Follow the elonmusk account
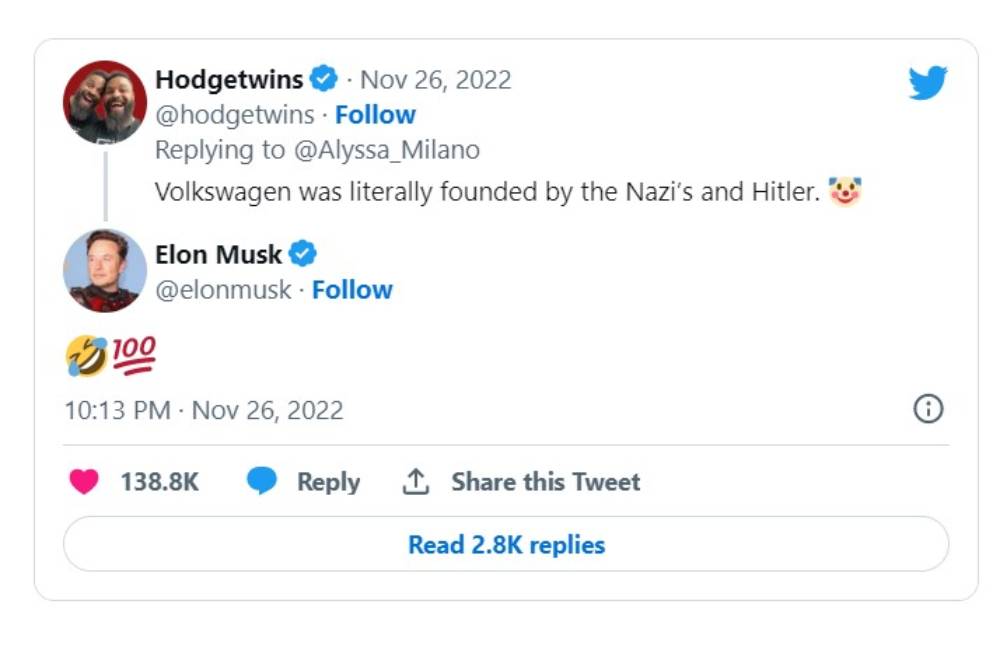Image resolution: width=1000 pixels, height=667 pixels. [352, 290]
